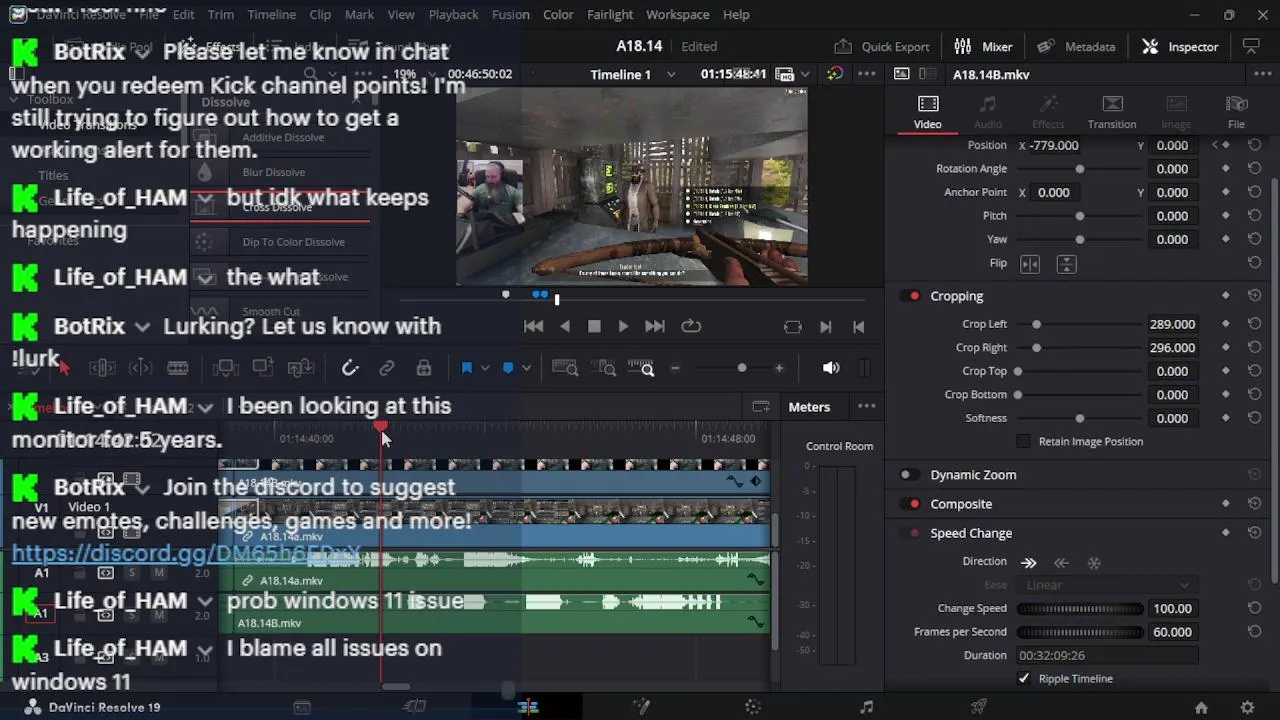This screenshot has width=1280, height=720.
Task: Switch to Inspector Transition tab
Action: 1112,112
